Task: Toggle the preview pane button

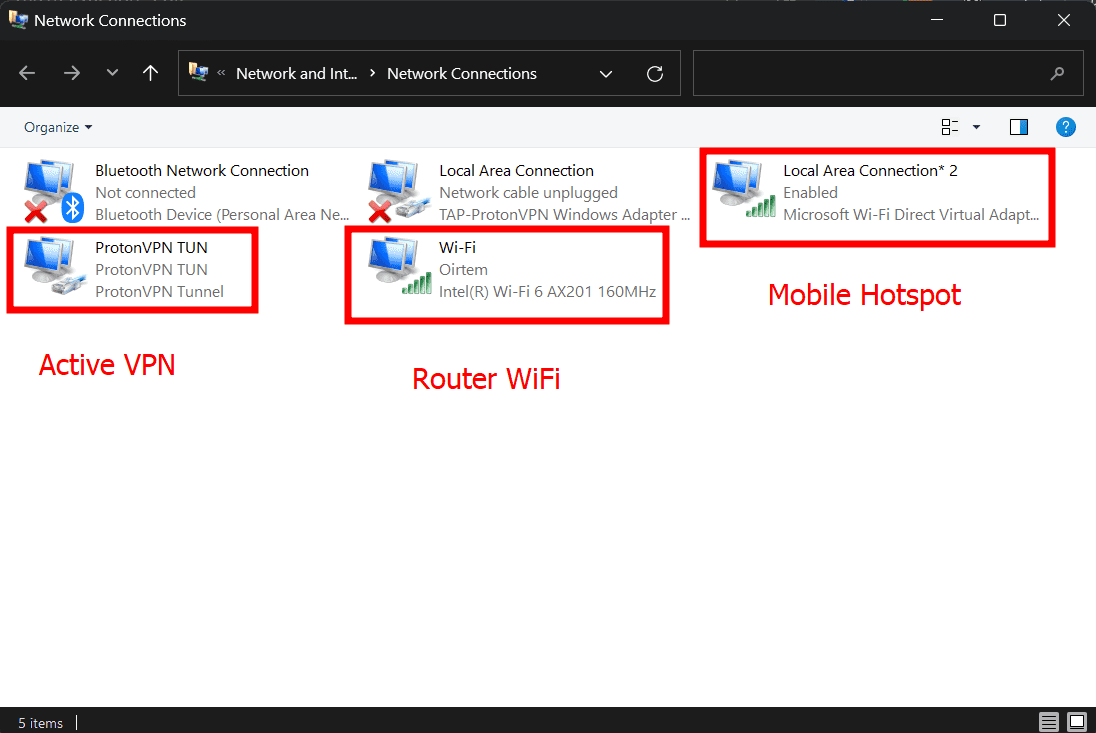Action: pyautogui.click(x=1019, y=127)
